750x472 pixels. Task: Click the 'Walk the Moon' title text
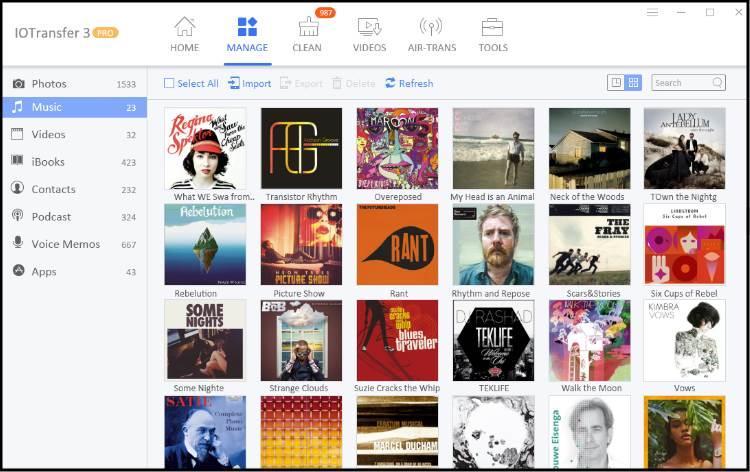(x=591, y=388)
